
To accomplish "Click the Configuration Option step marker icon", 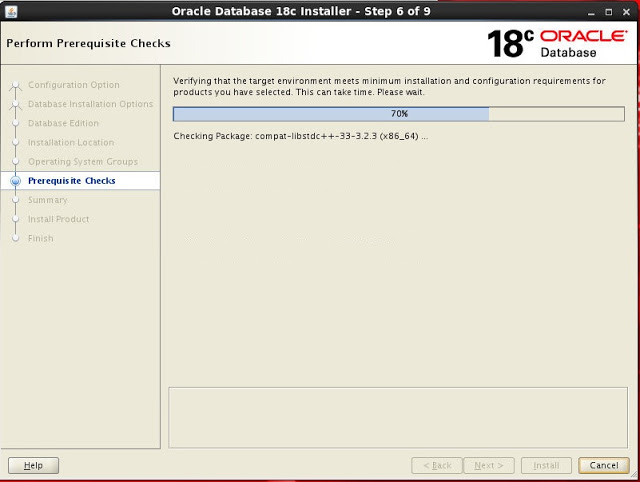I will tap(15, 85).
